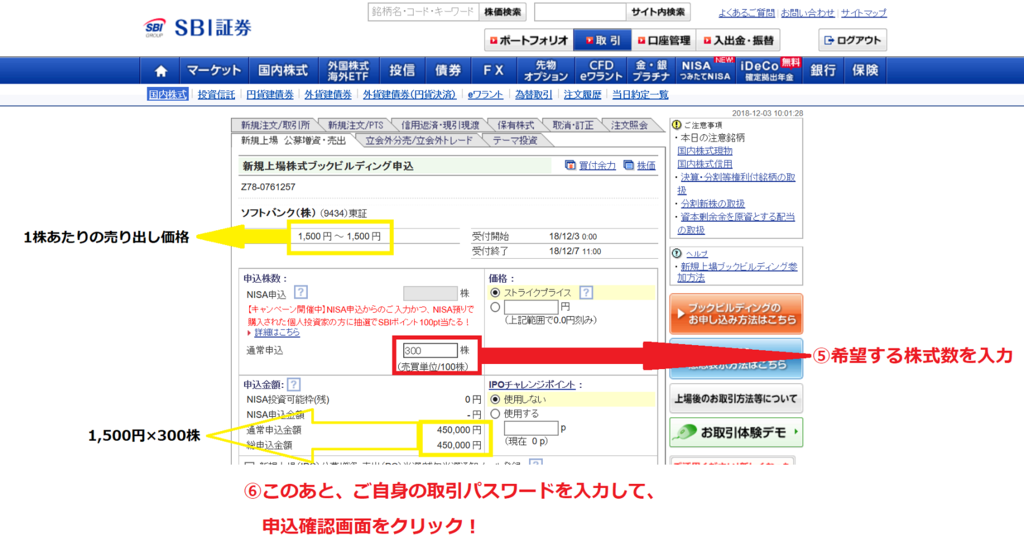Click the SBI証券 logo
This screenshot has height=551, width=1024.
199,27
